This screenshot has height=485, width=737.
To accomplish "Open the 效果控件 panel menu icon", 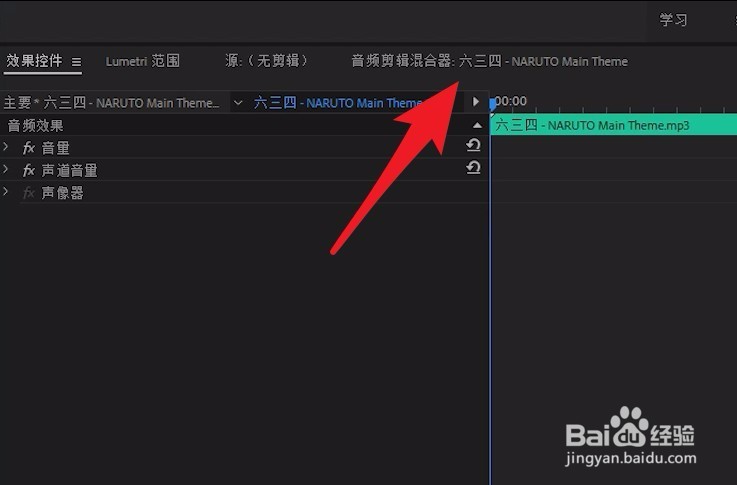I will [x=76, y=62].
